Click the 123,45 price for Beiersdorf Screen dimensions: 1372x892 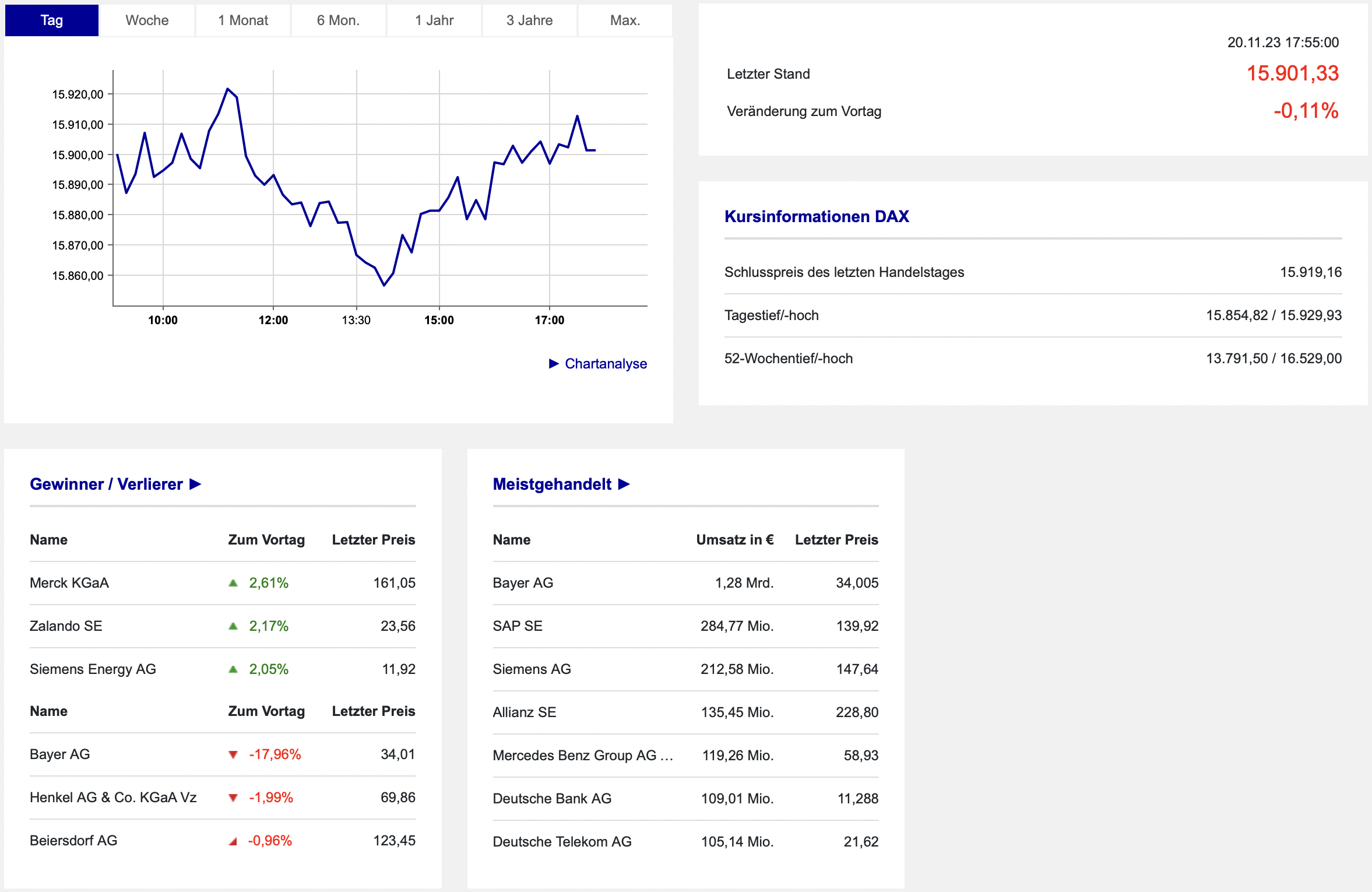click(x=395, y=841)
